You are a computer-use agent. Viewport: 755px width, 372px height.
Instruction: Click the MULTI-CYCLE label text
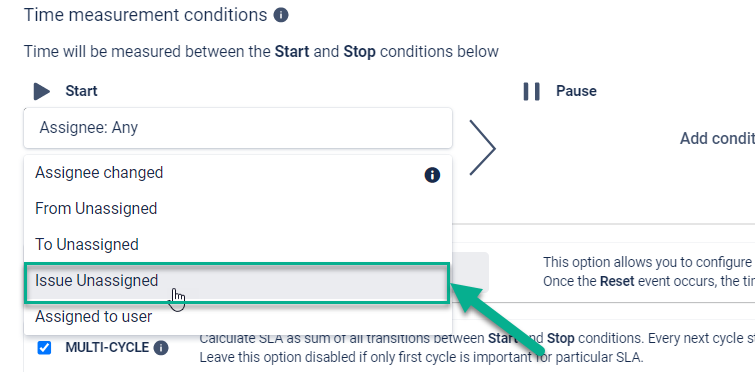107,347
